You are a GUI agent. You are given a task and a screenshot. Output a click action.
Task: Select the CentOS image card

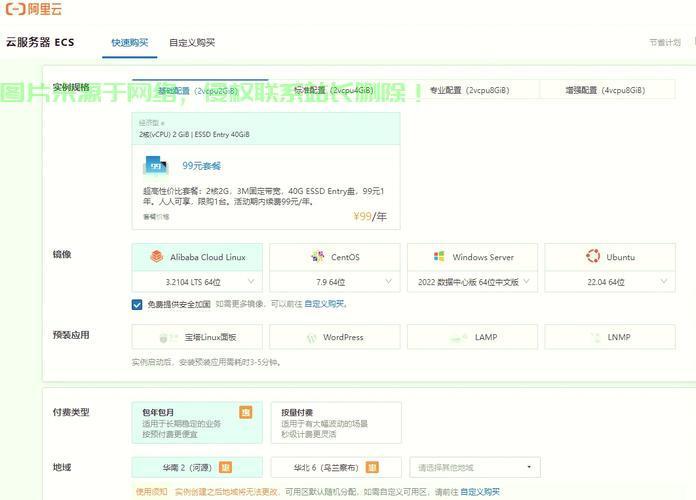pyautogui.click(x=335, y=257)
